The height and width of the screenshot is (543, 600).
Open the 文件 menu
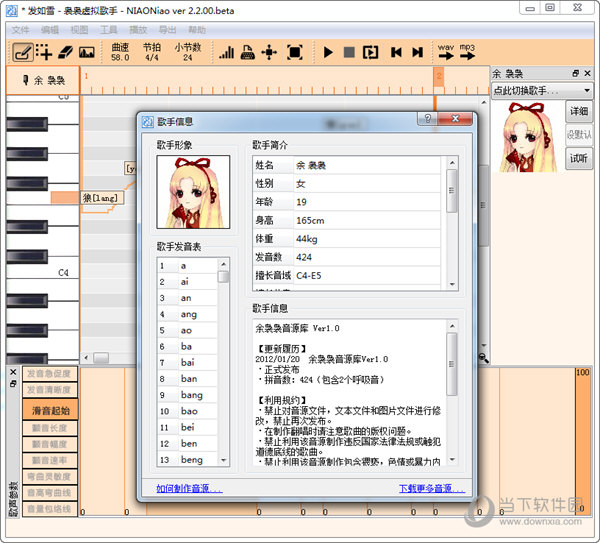20,30
